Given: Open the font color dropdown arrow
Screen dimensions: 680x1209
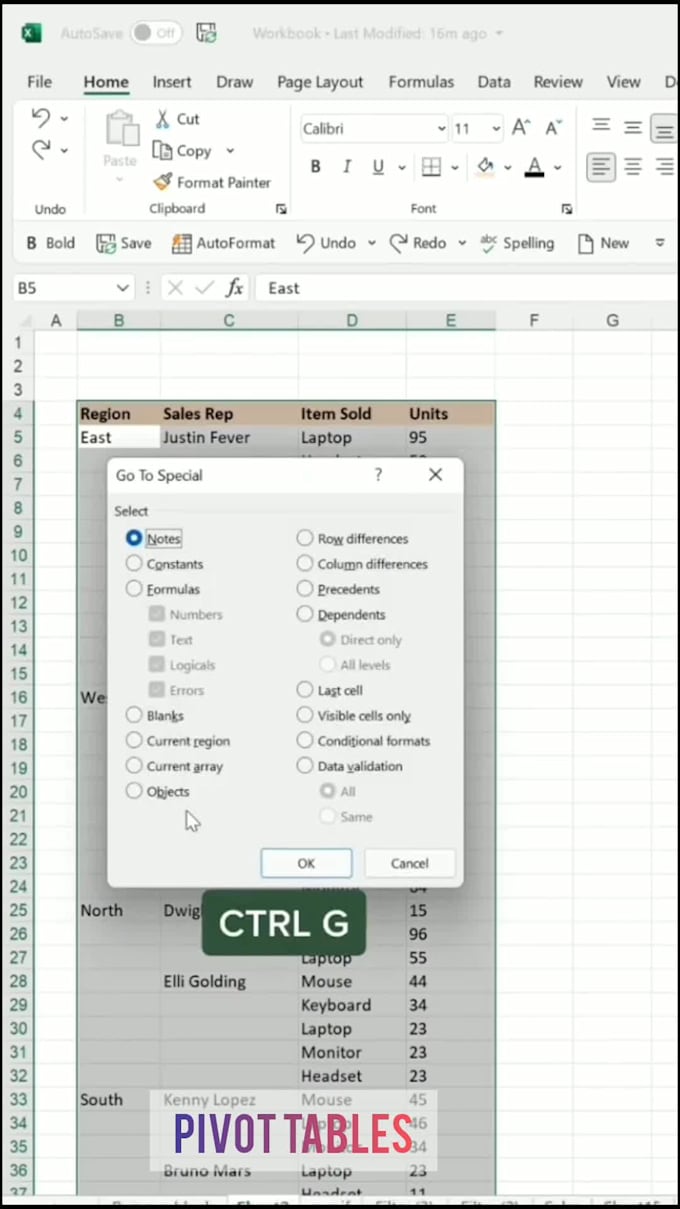Looking at the screenshot, I should point(558,167).
